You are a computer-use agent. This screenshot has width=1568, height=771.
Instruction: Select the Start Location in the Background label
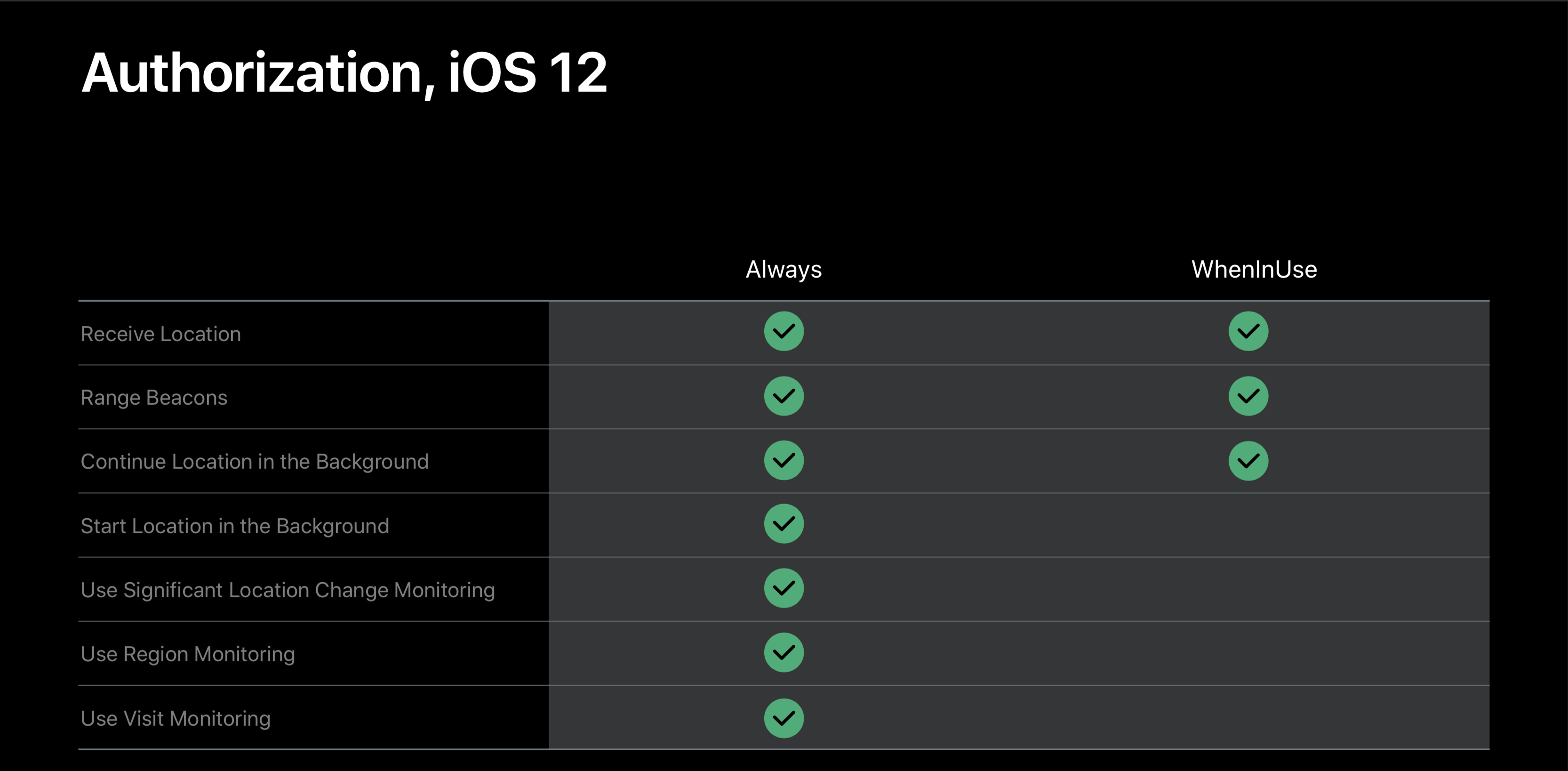click(234, 526)
